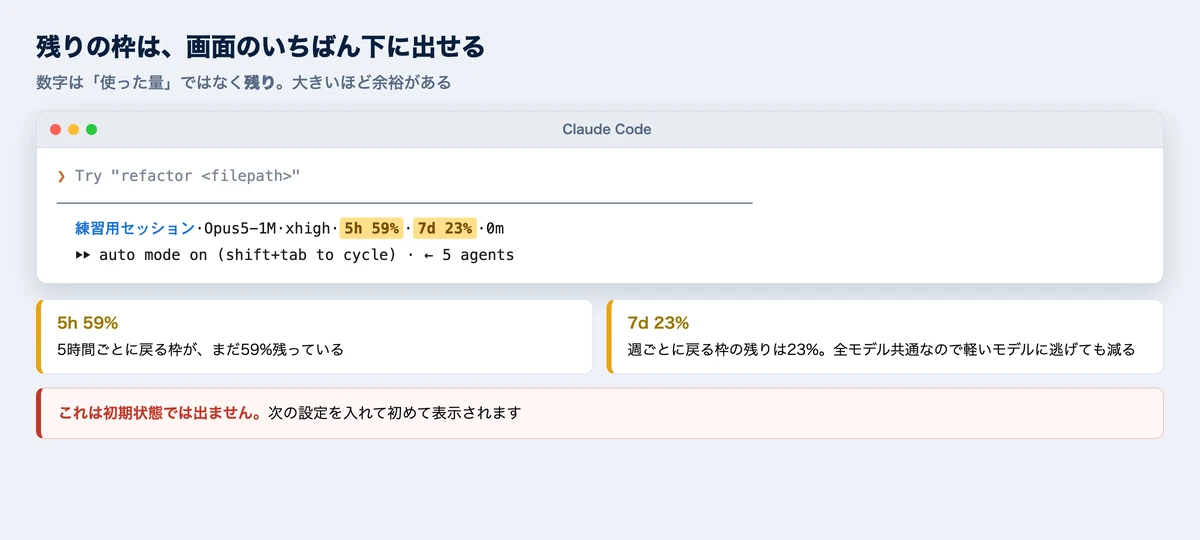The height and width of the screenshot is (540, 1200).
Task: Click the 7d 23% card heading
Action: pos(658,323)
